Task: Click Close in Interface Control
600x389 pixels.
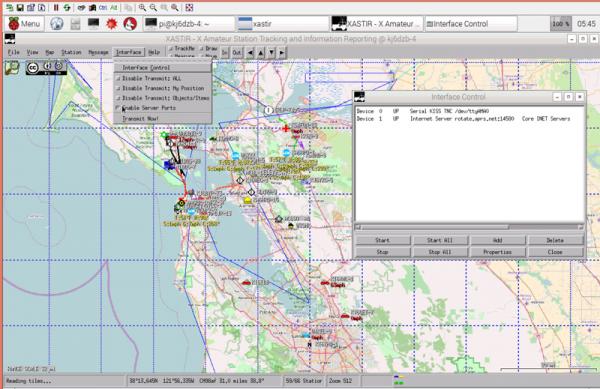Action: coord(555,252)
